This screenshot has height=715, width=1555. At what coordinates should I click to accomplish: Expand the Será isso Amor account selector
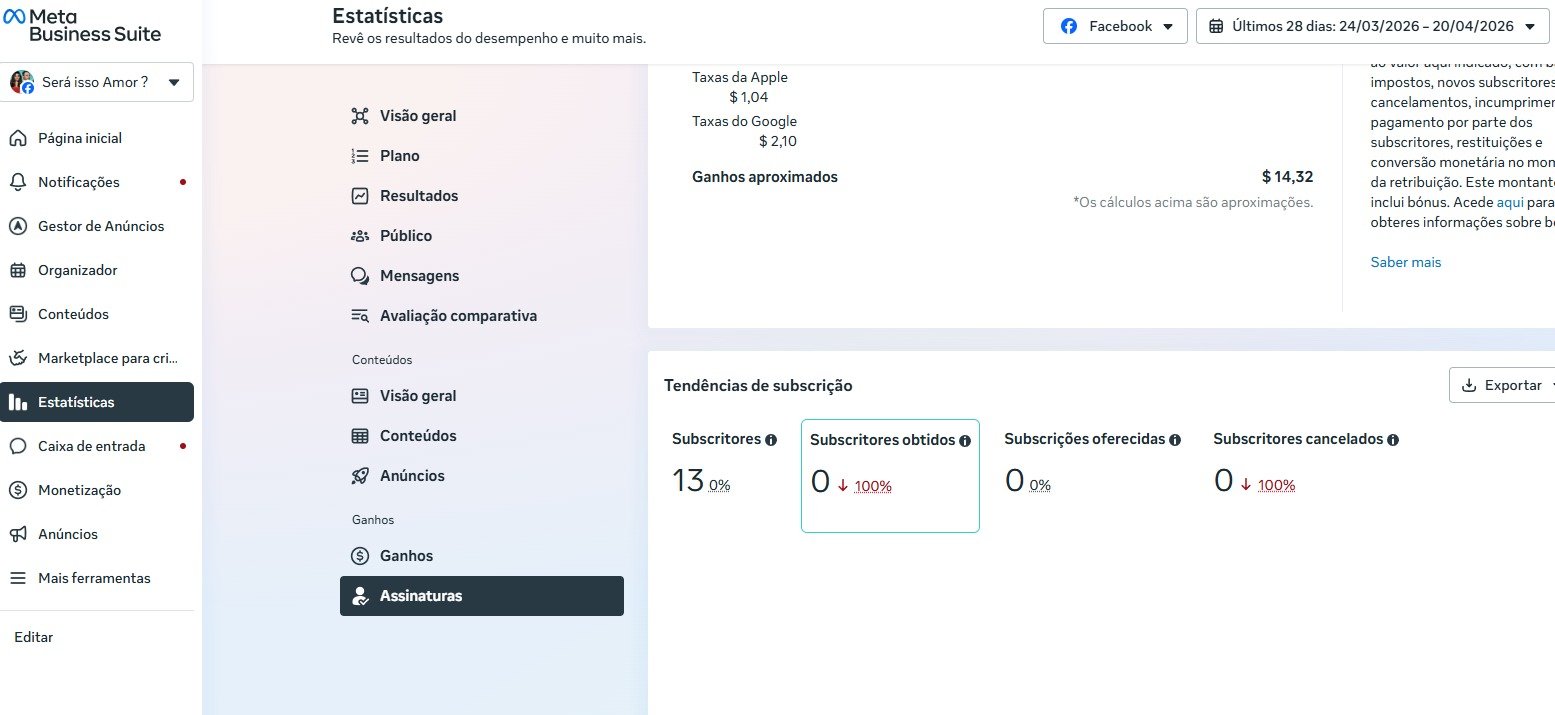coord(97,82)
